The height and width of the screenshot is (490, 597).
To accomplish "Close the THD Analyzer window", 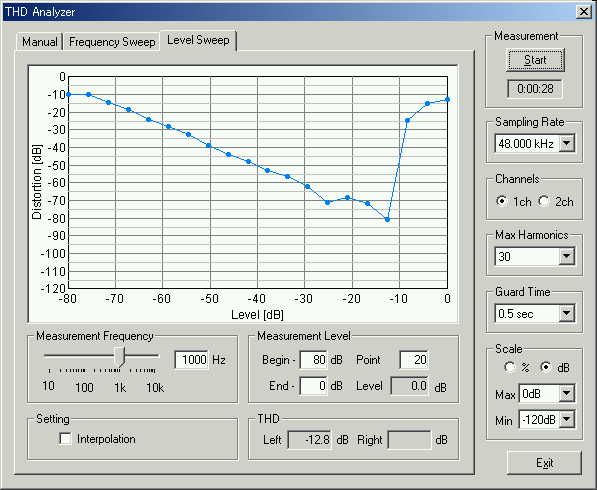I will tap(584, 12).
